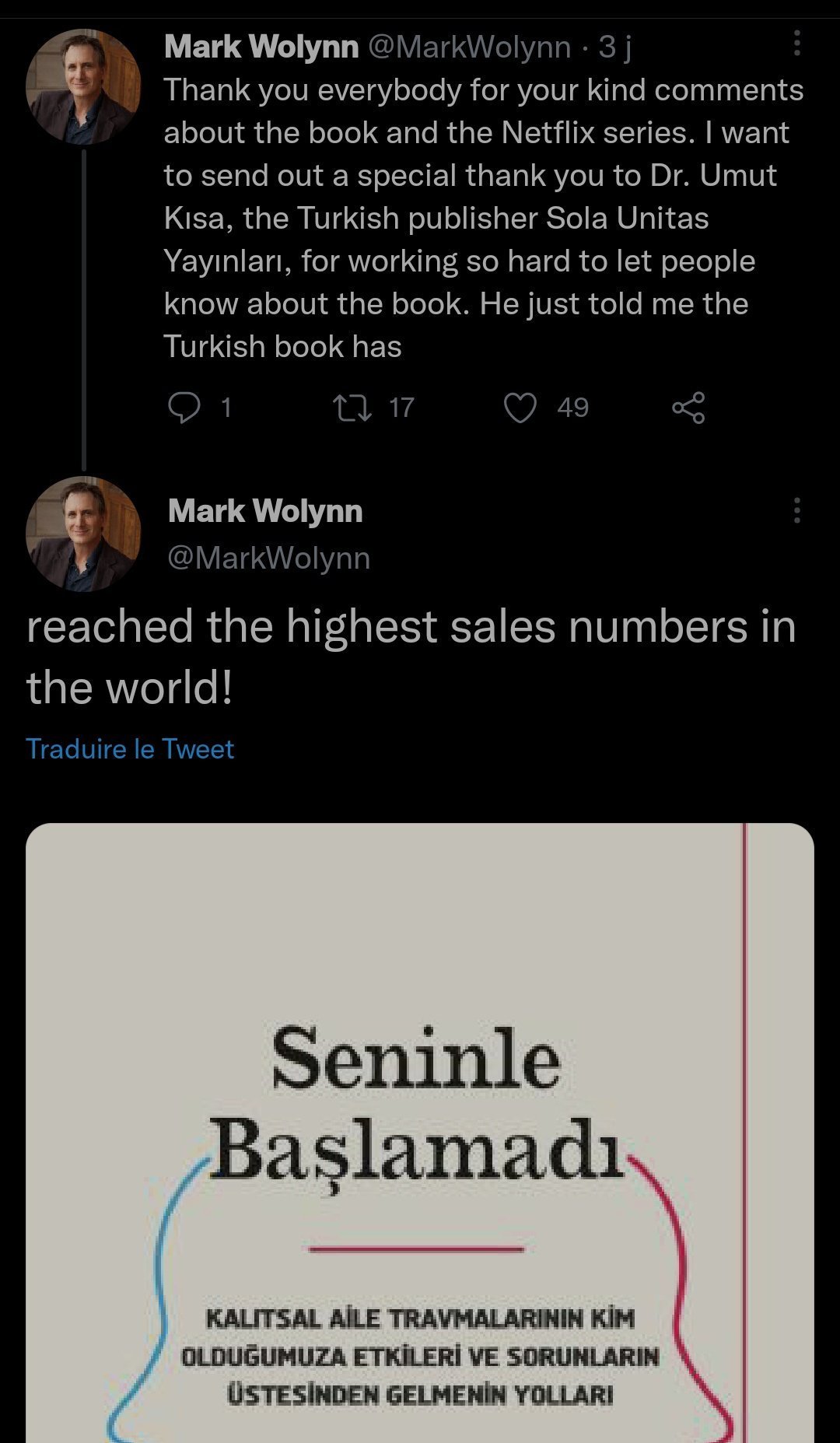Click Traduire le Tweet link
840x1443 pixels.
(130, 748)
